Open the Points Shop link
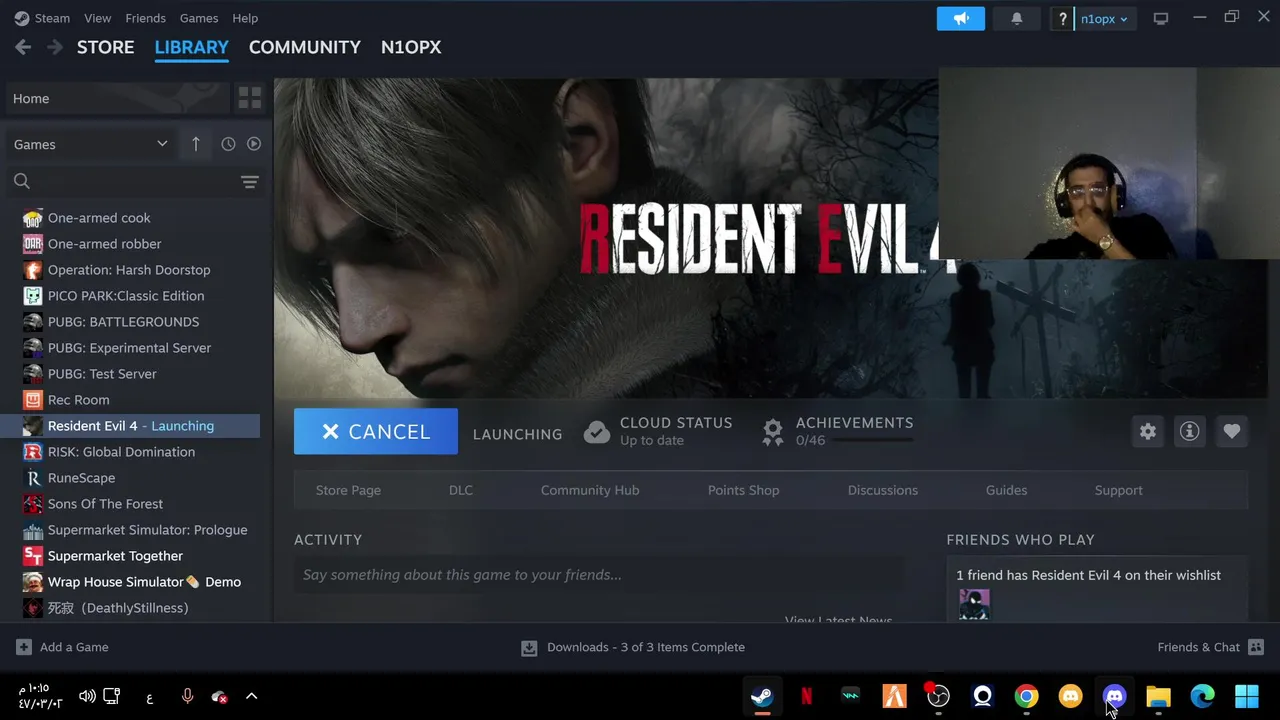1280x720 pixels. [x=743, y=490]
